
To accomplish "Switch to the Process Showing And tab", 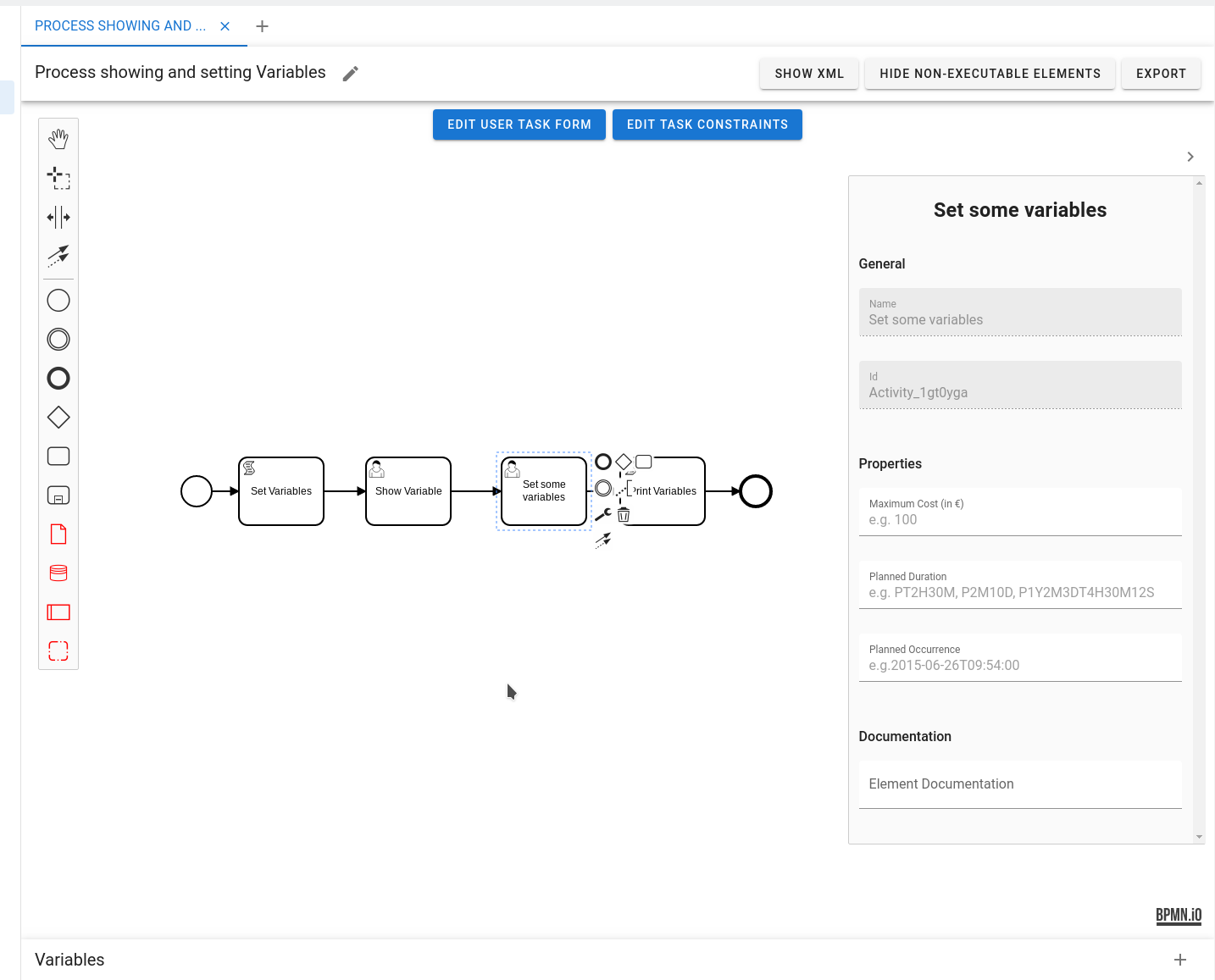I will tap(120, 26).
